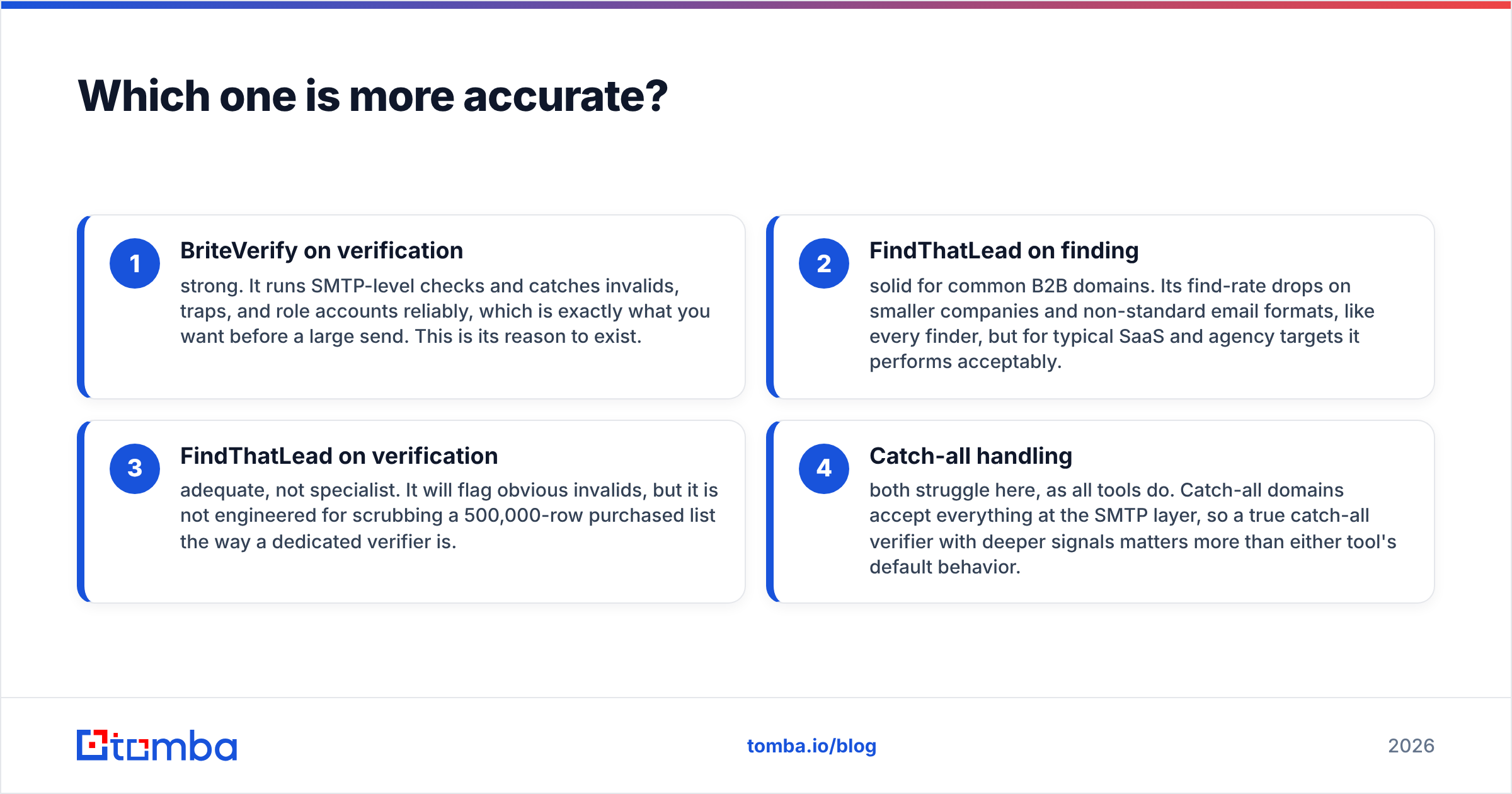Viewport: 1512px width, 794px height.
Task: Select the 'FindThatLead on finding' title
Action: pos(1004,251)
